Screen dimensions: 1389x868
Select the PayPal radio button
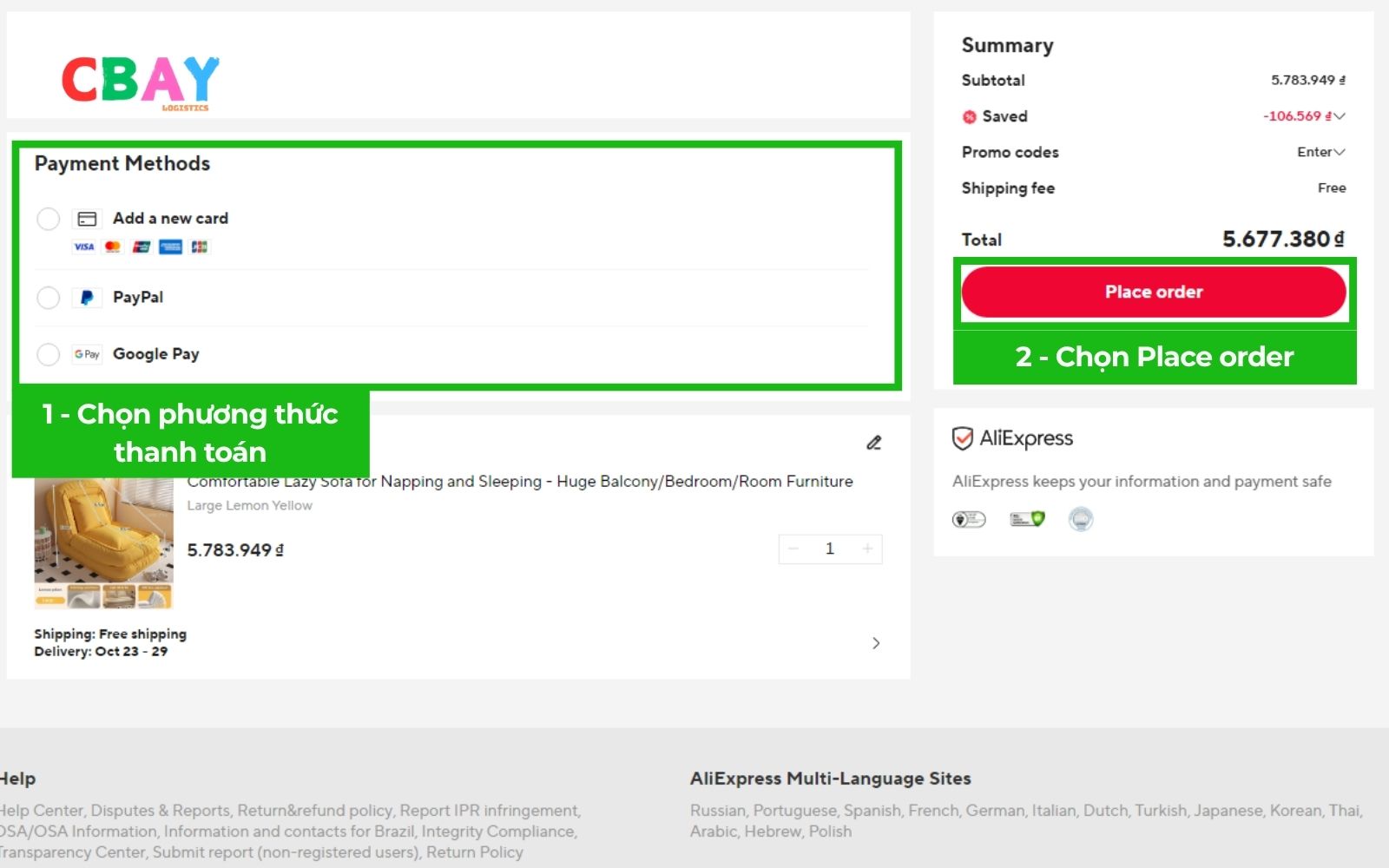coord(49,298)
